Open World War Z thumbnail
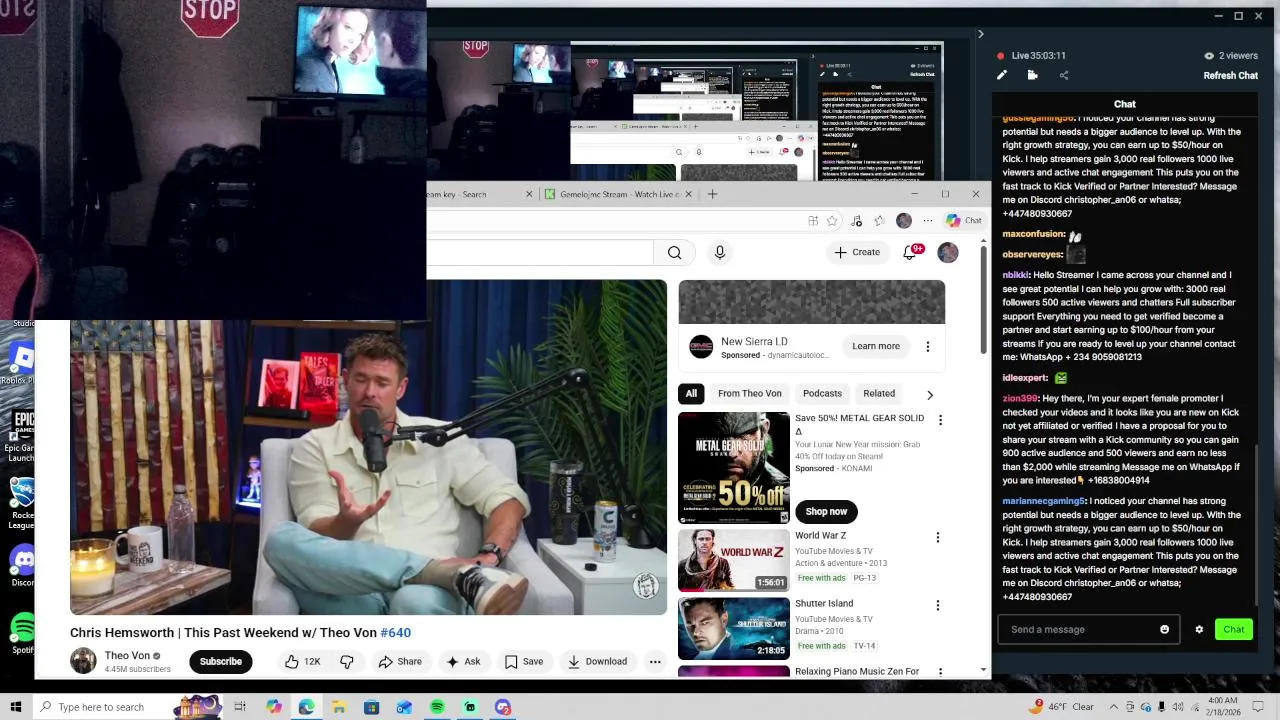Screen dimensions: 1280x720 pos(734,560)
